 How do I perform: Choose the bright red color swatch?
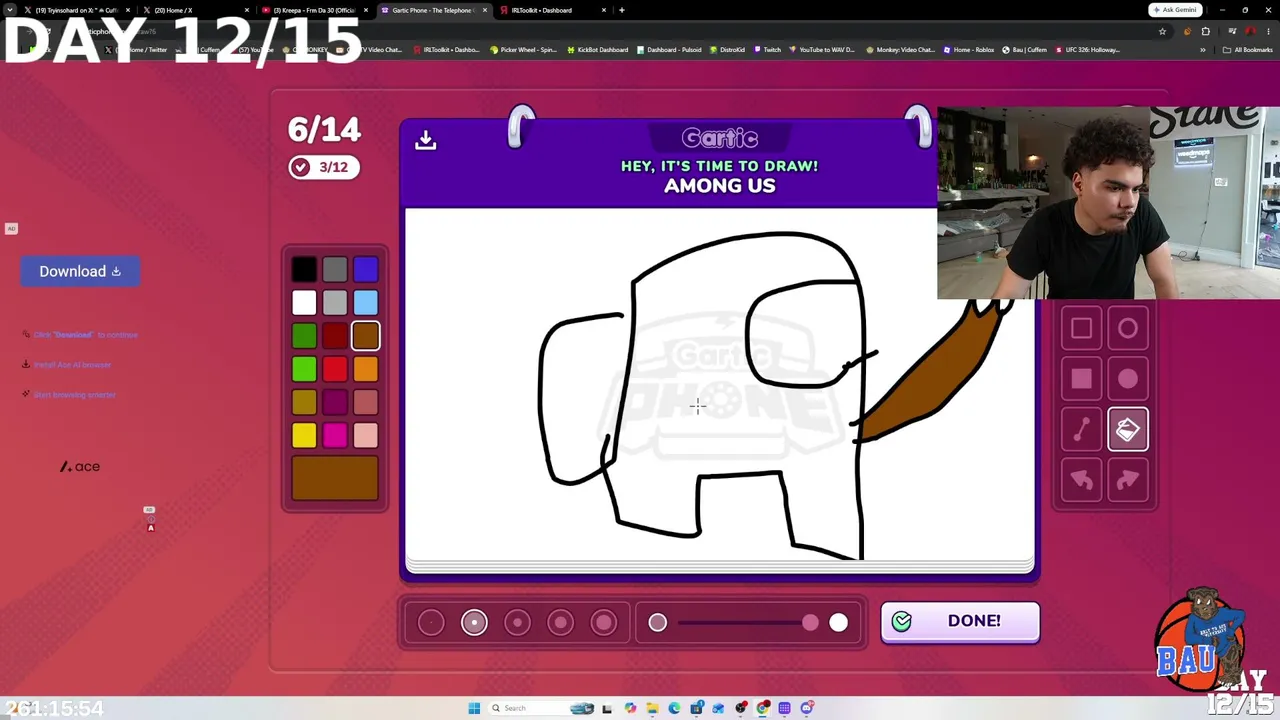tap(335, 370)
